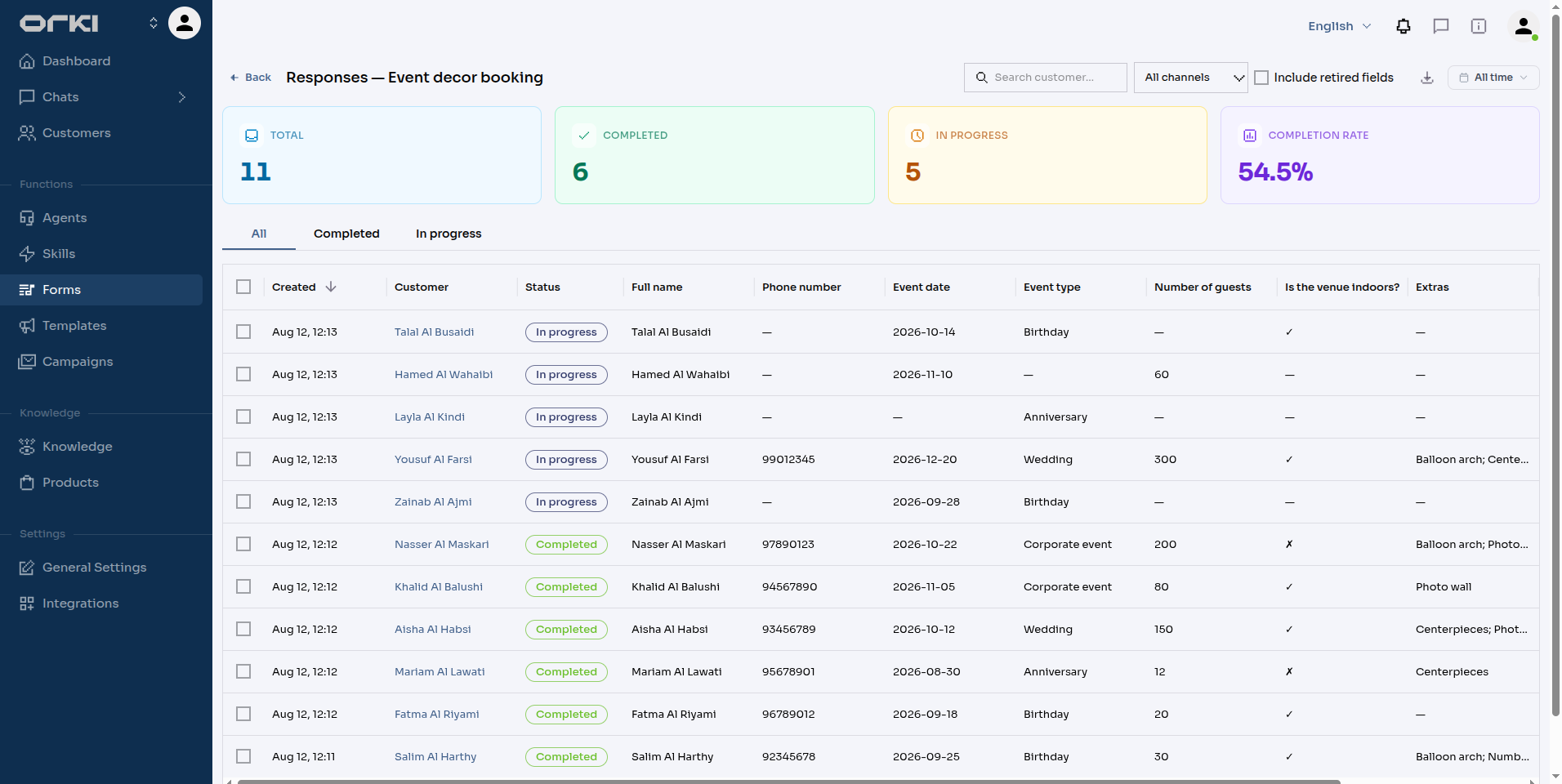Select the Forms icon in sidebar
The image size is (1562, 784).
(27, 290)
